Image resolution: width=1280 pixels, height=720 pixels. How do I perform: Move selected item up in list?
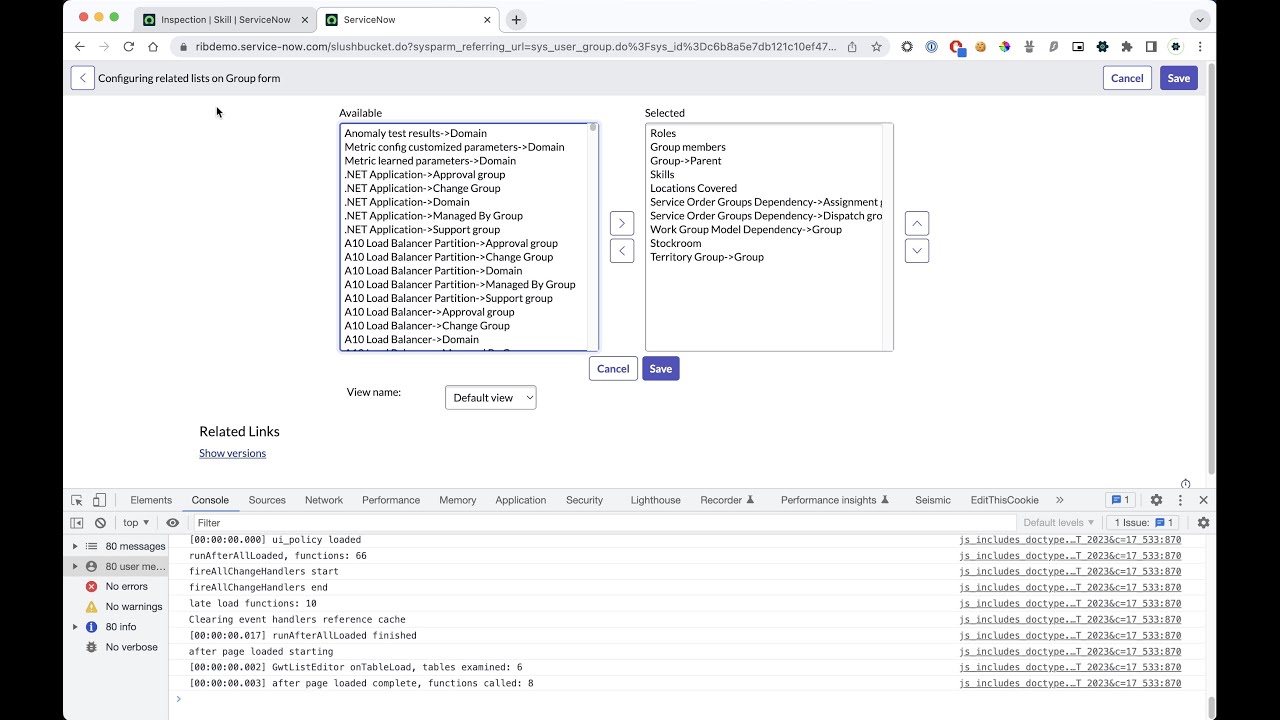click(x=917, y=223)
